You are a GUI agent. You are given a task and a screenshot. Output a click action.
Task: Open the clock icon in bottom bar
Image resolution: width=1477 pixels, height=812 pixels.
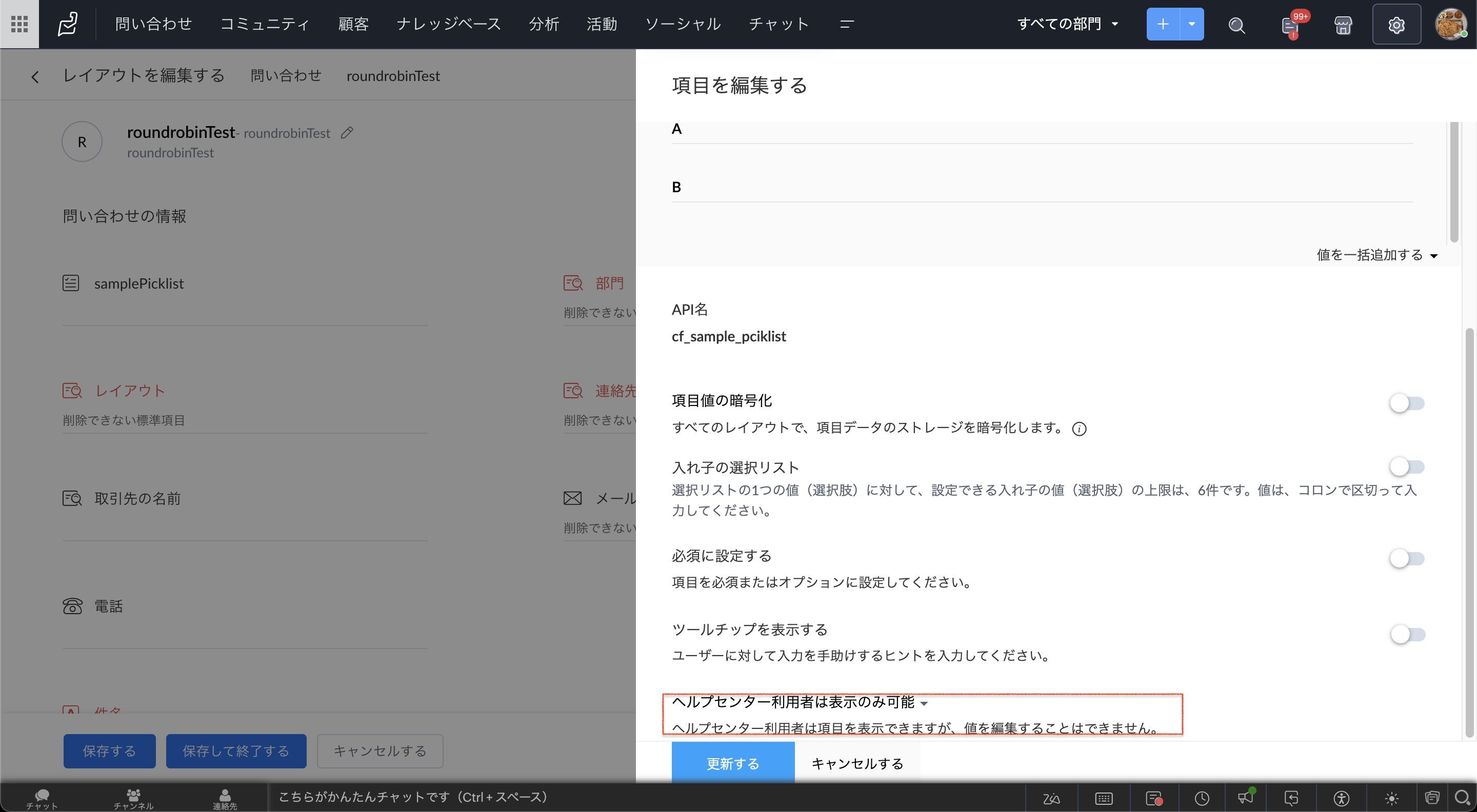1202,798
